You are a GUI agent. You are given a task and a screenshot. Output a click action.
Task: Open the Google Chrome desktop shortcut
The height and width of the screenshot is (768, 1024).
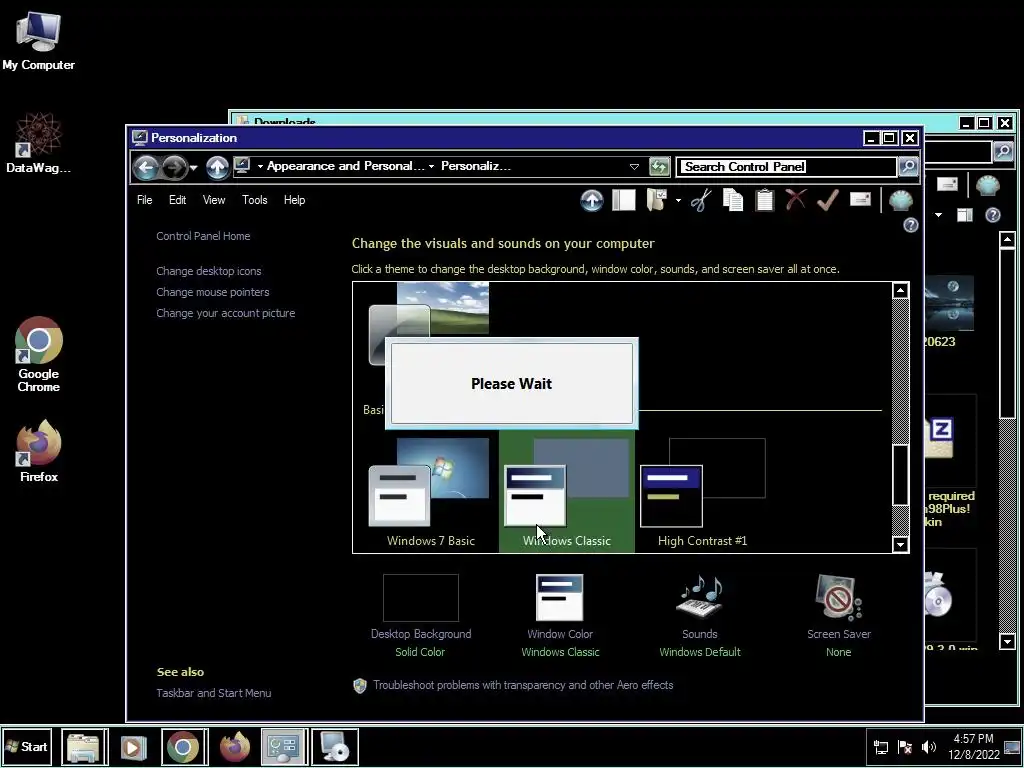[x=39, y=355]
